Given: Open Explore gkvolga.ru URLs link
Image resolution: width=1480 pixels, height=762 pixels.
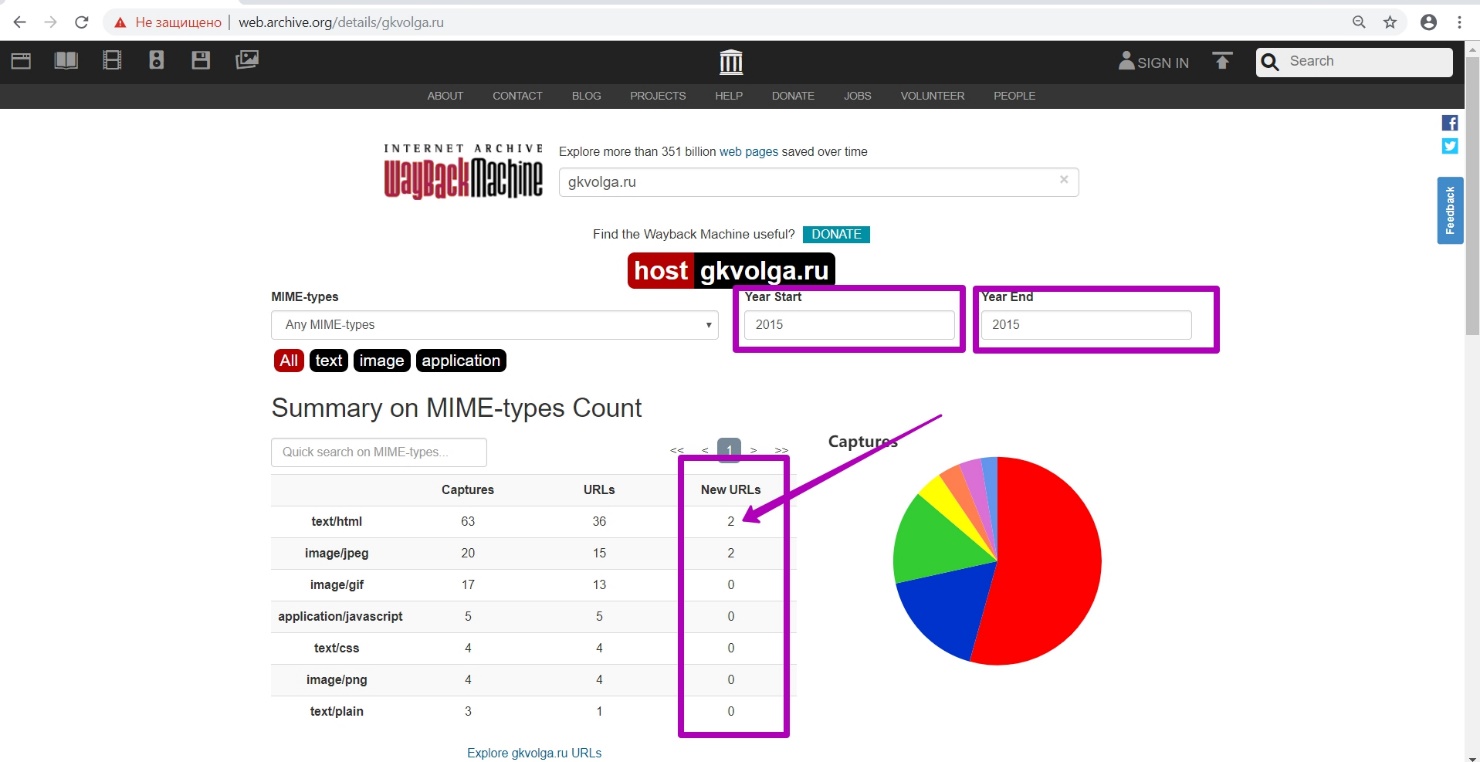Looking at the screenshot, I should (534, 753).
